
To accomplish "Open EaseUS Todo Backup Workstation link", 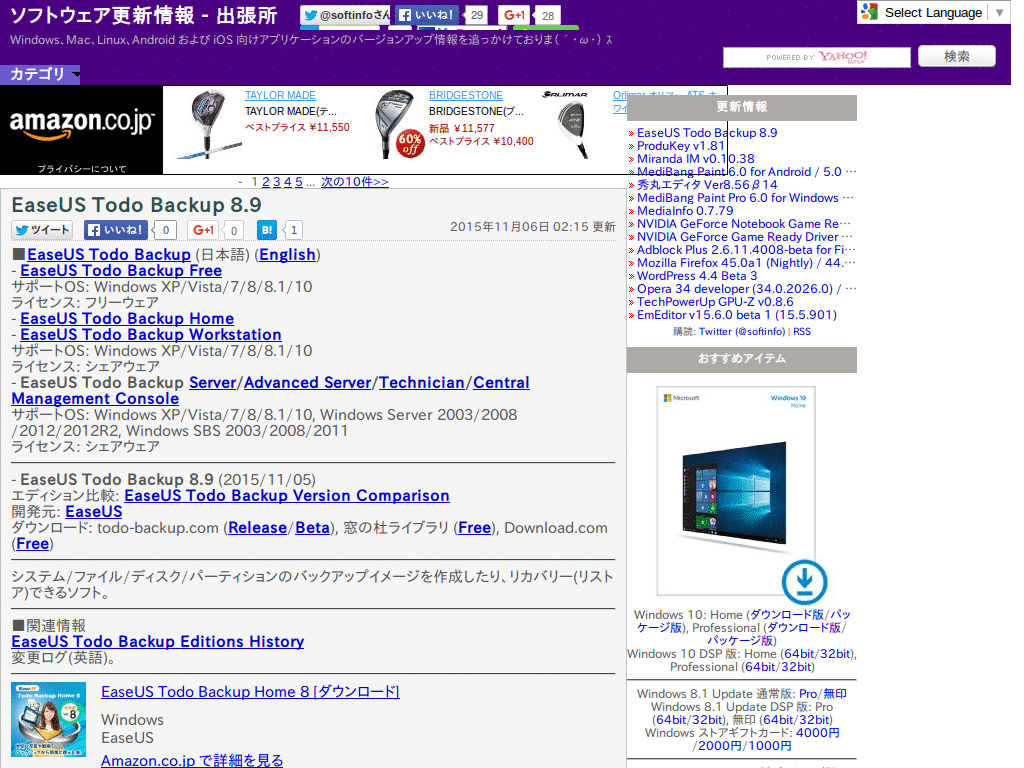I will (x=151, y=334).
